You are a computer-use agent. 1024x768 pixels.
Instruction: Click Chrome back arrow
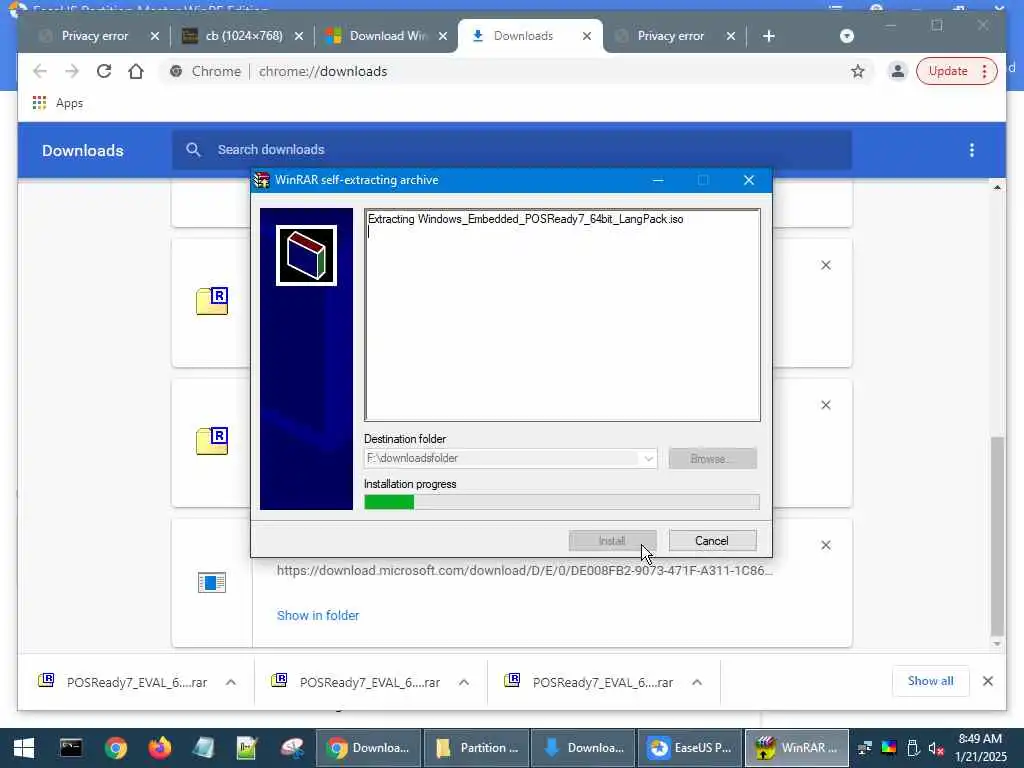click(40, 71)
